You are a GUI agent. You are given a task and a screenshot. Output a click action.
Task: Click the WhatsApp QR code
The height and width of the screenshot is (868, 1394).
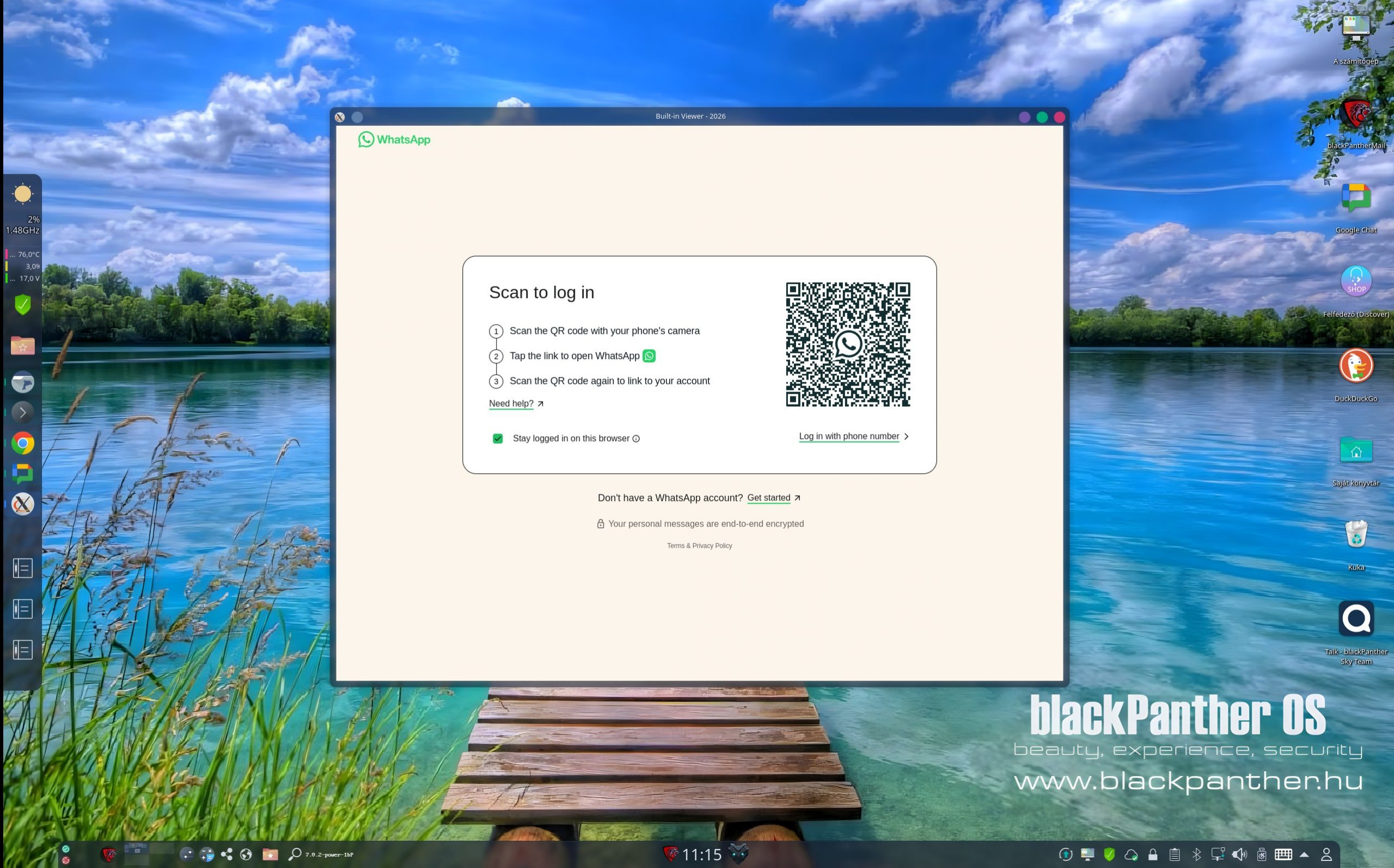848,345
